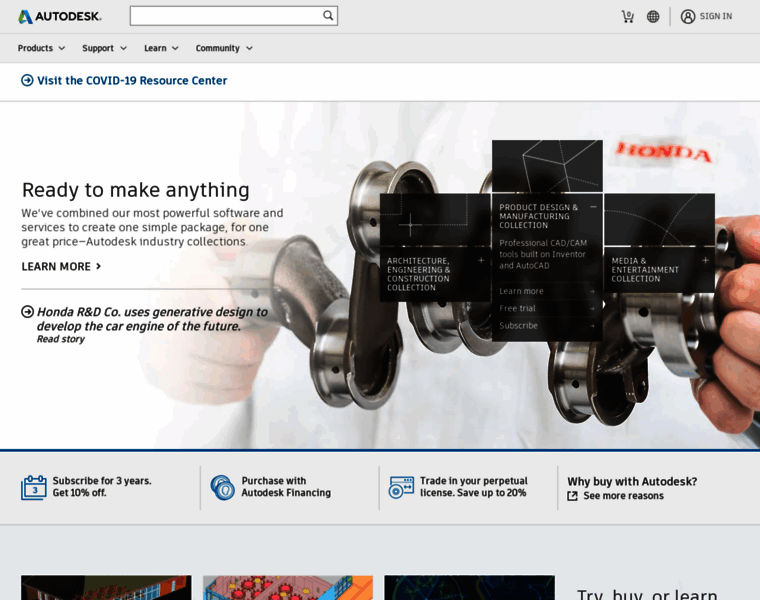This screenshot has height=600, width=760.
Task: Click Free trial in Product Design collection
Action: click(x=517, y=308)
